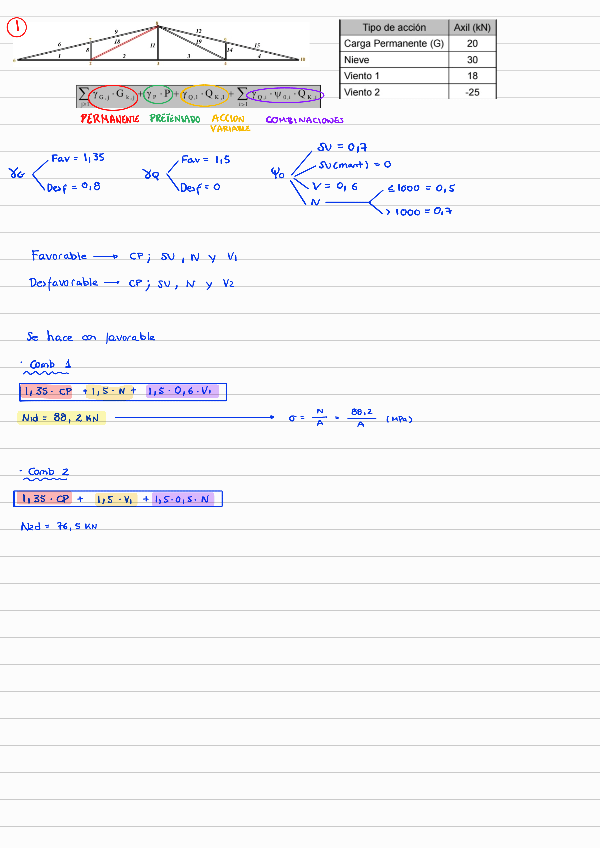This screenshot has width=600, height=848.
Task: Click the 'N2d = 76,5 kN' result
Action: 59,526
